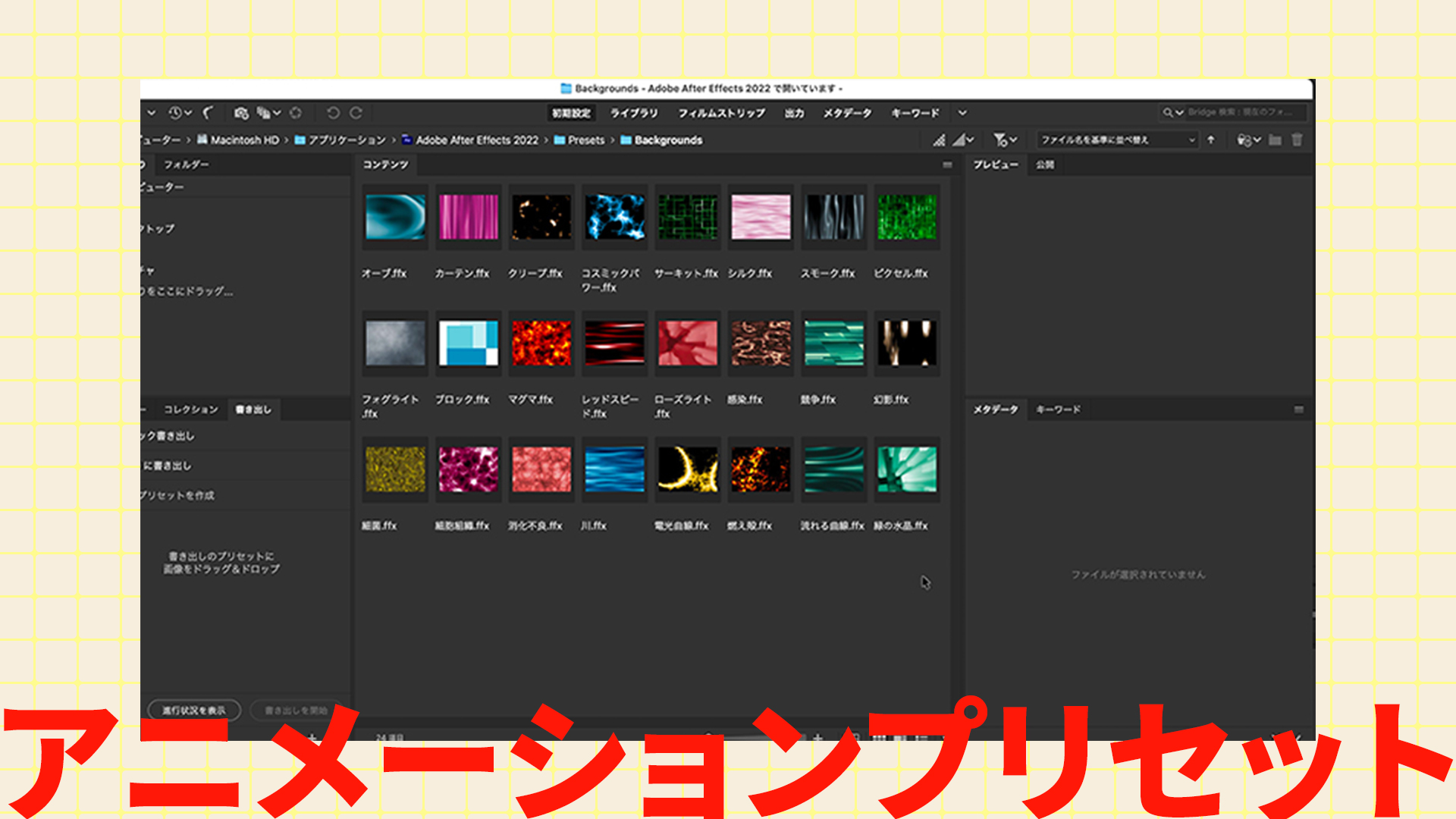
Task: Click the rotate counterclockwise icon
Action: click(x=334, y=112)
